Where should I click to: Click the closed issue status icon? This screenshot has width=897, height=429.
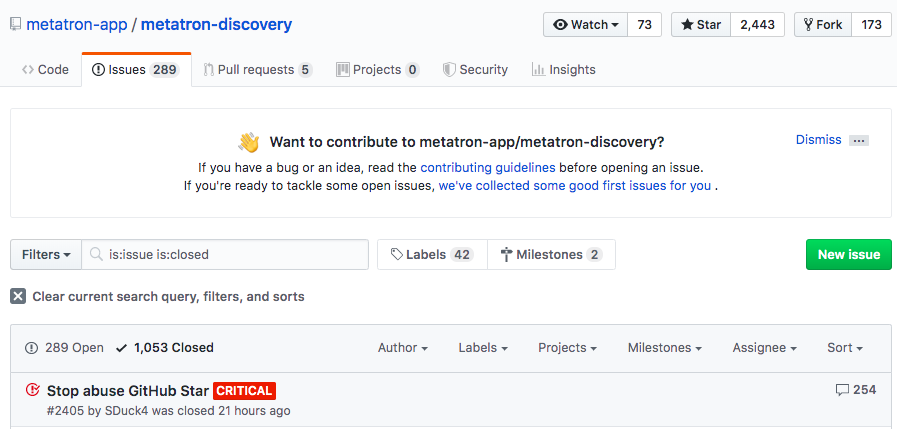pyautogui.click(x=33, y=390)
